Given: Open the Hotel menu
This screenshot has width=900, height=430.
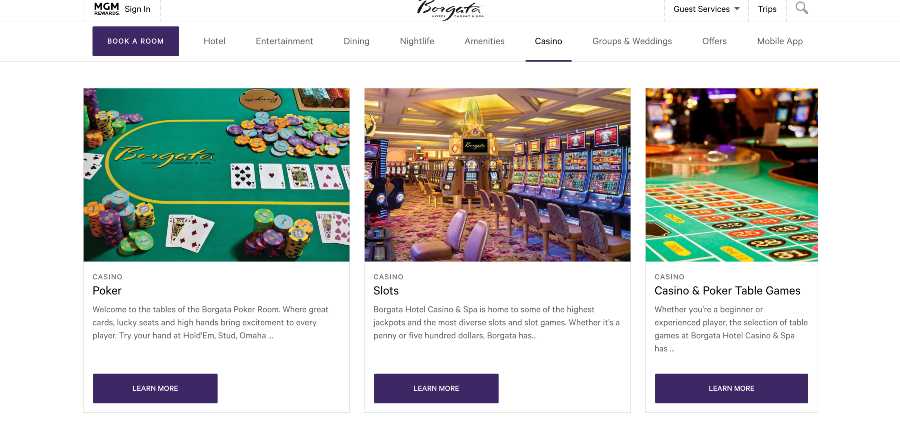Looking at the screenshot, I should pyautogui.click(x=214, y=41).
